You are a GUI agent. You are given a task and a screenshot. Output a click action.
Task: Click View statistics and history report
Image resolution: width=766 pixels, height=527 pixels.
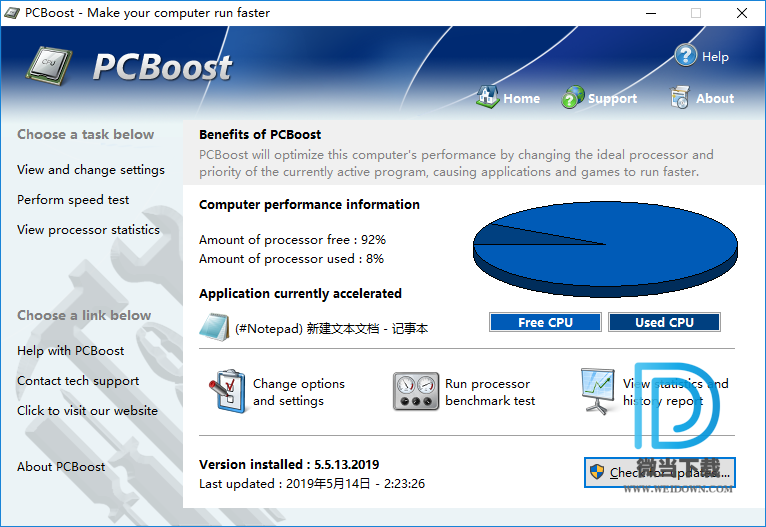point(676,392)
